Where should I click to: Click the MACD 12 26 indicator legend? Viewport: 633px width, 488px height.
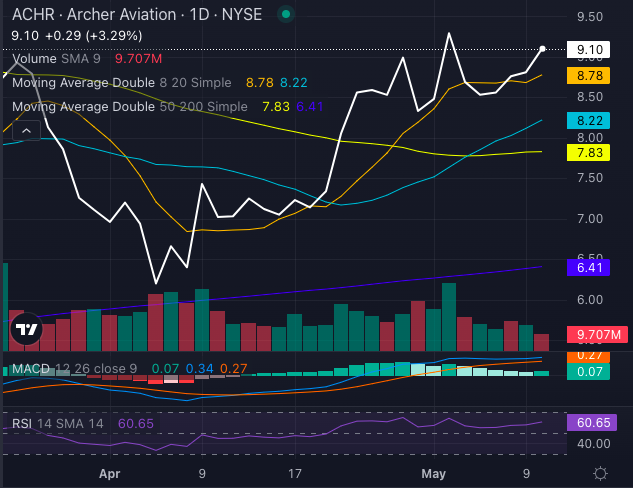click(x=129, y=369)
